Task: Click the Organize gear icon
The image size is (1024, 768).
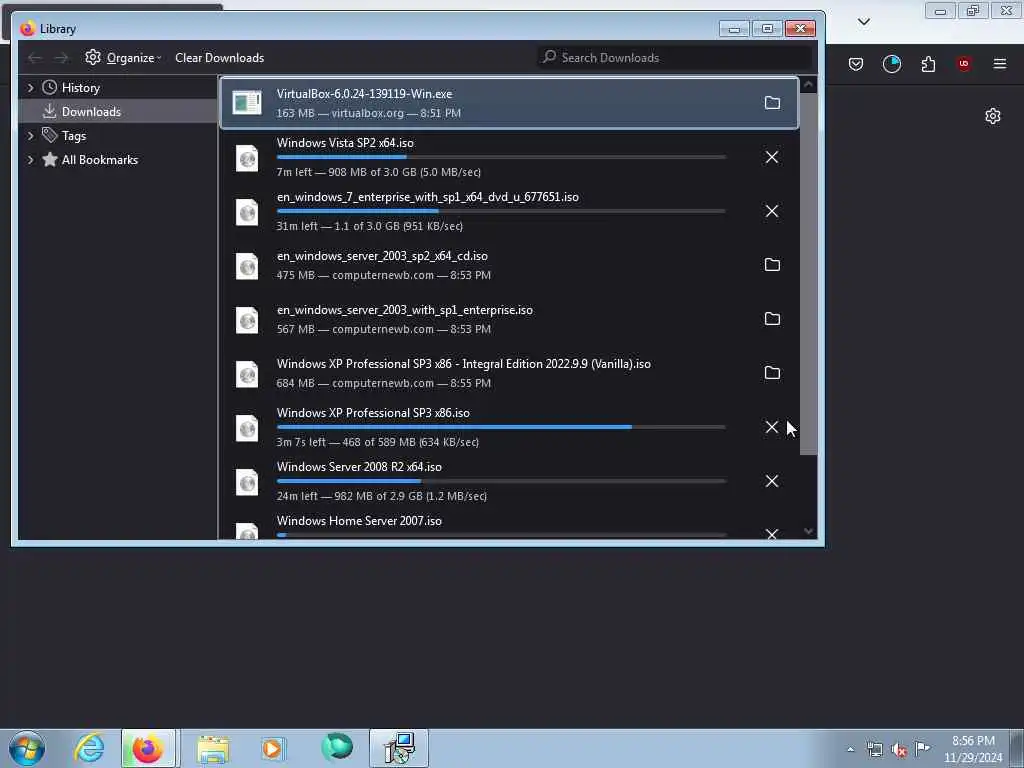Action: click(x=93, y=57)
